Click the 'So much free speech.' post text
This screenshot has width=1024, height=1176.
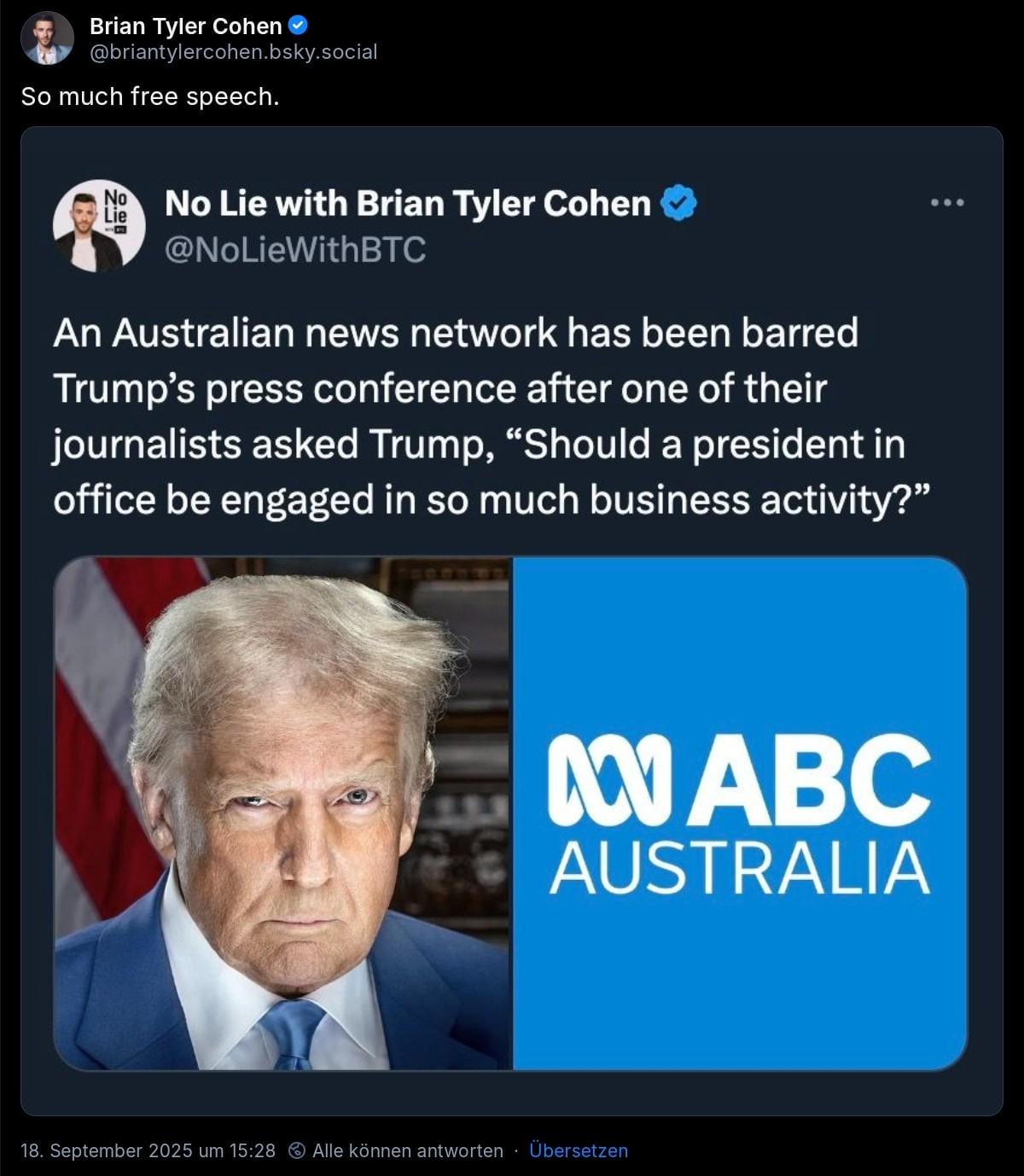click(x=150, y=96)
